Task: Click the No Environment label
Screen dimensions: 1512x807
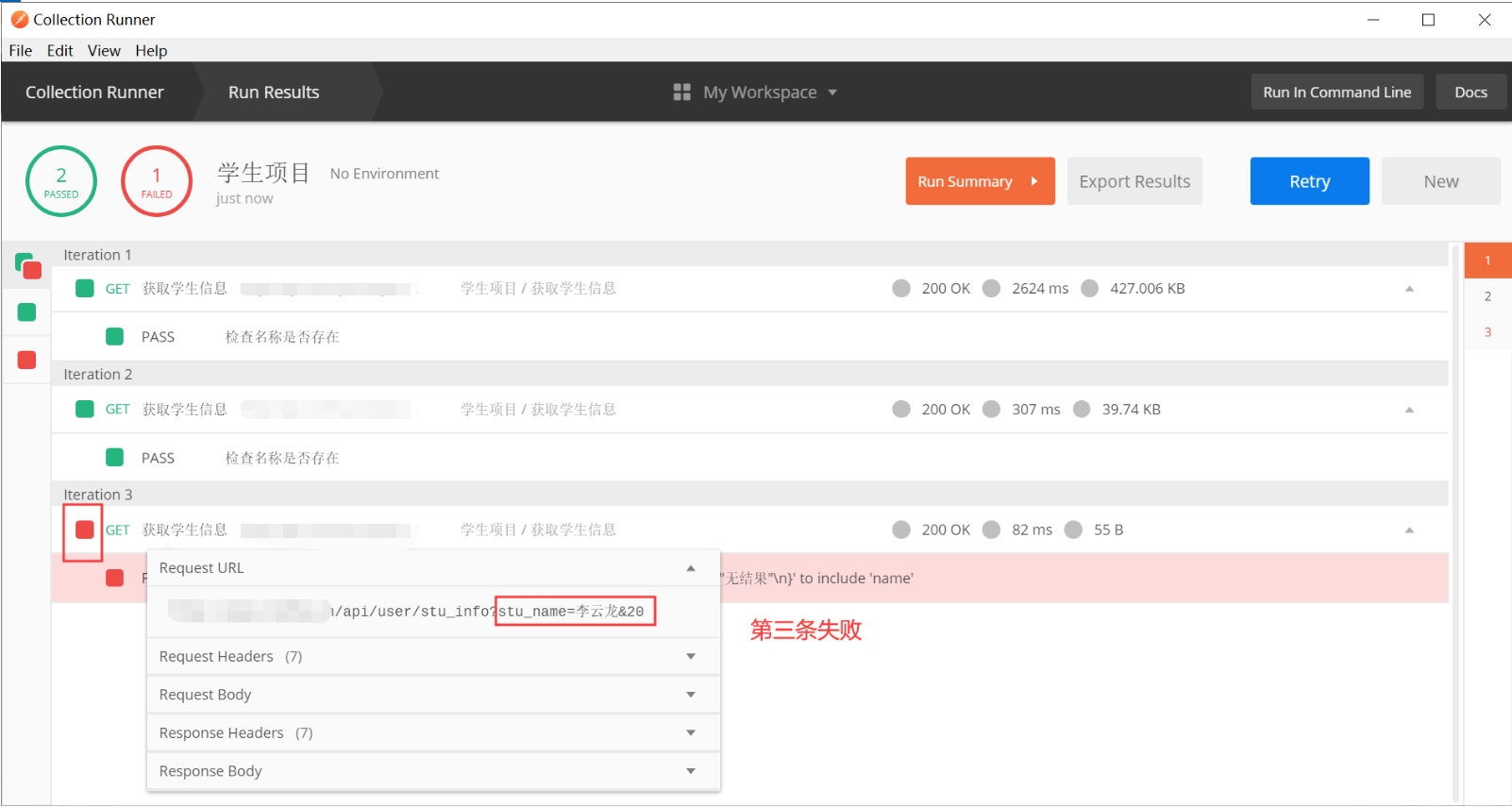Action: click(384, 174)
